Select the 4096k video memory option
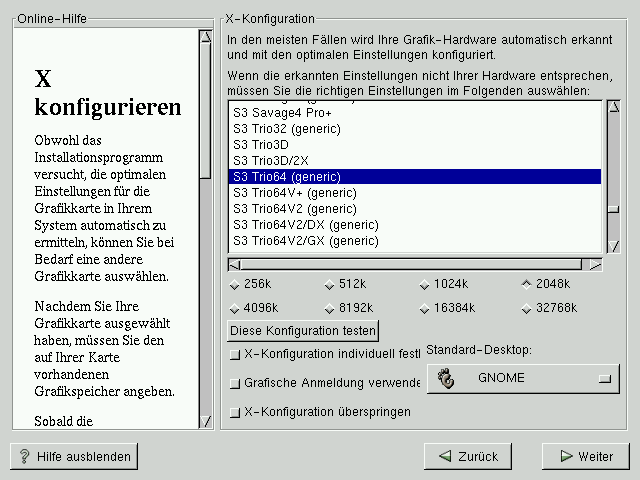Viewport: 640px width, 480px height. point(235,308)
